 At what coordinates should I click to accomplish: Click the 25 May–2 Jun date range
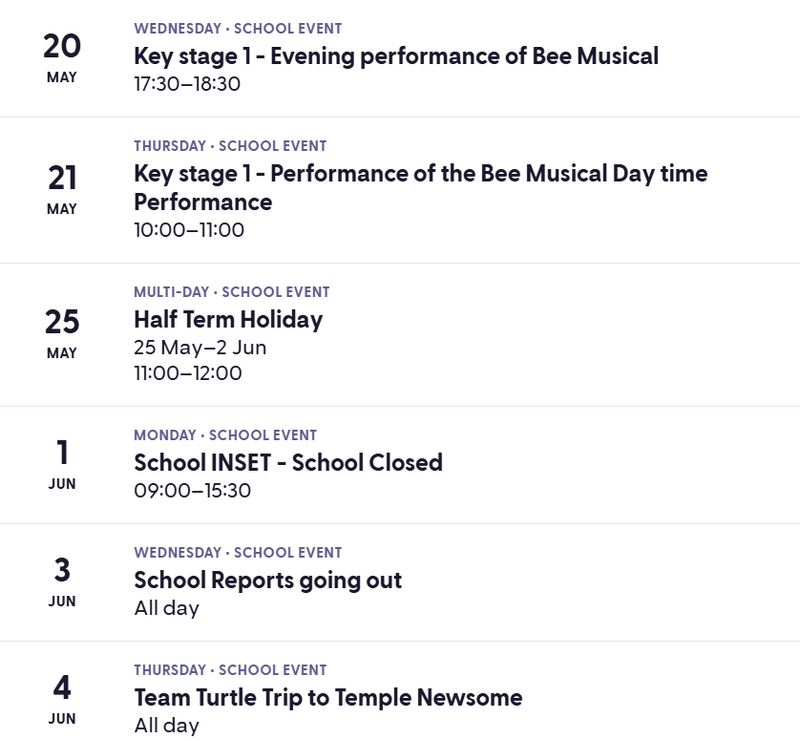pos(200,348)
